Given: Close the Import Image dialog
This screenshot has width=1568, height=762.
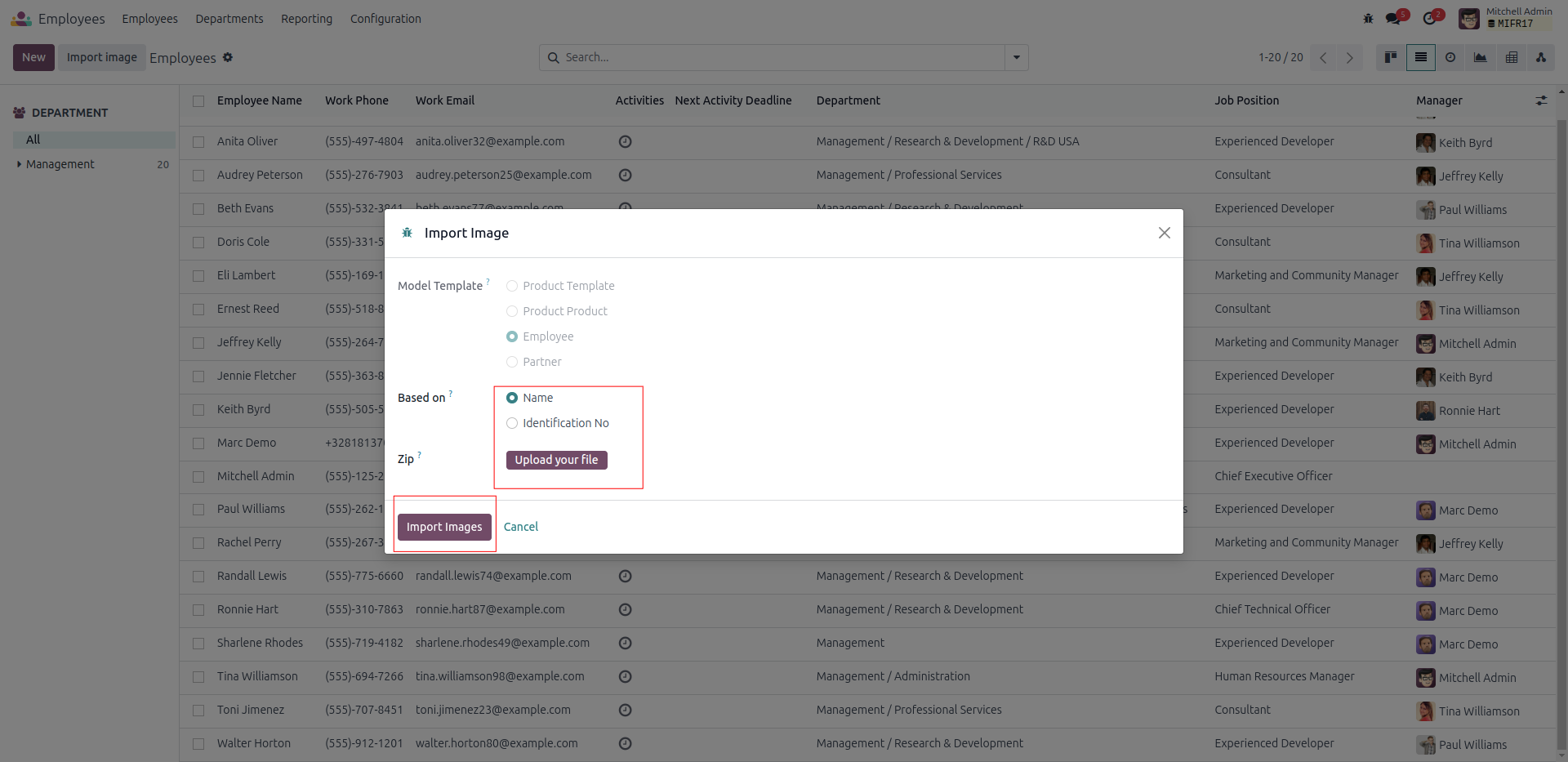Looking at the screenshot, I should point(1165,233).
